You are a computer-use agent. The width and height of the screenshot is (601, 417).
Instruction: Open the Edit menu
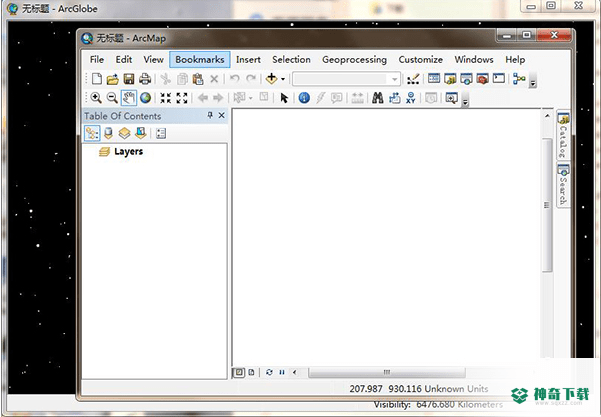124,59
